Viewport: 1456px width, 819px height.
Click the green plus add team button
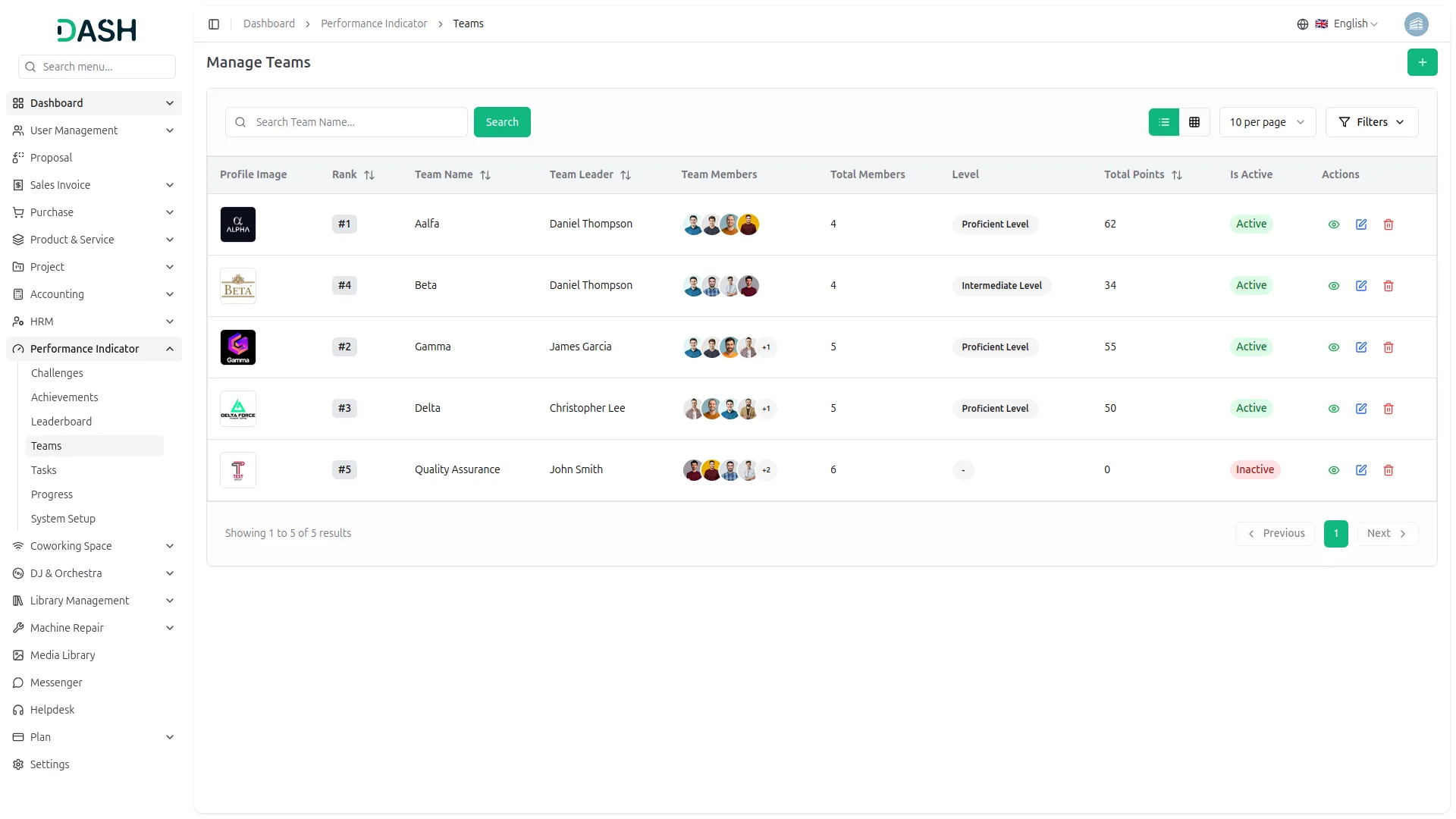1422,62
